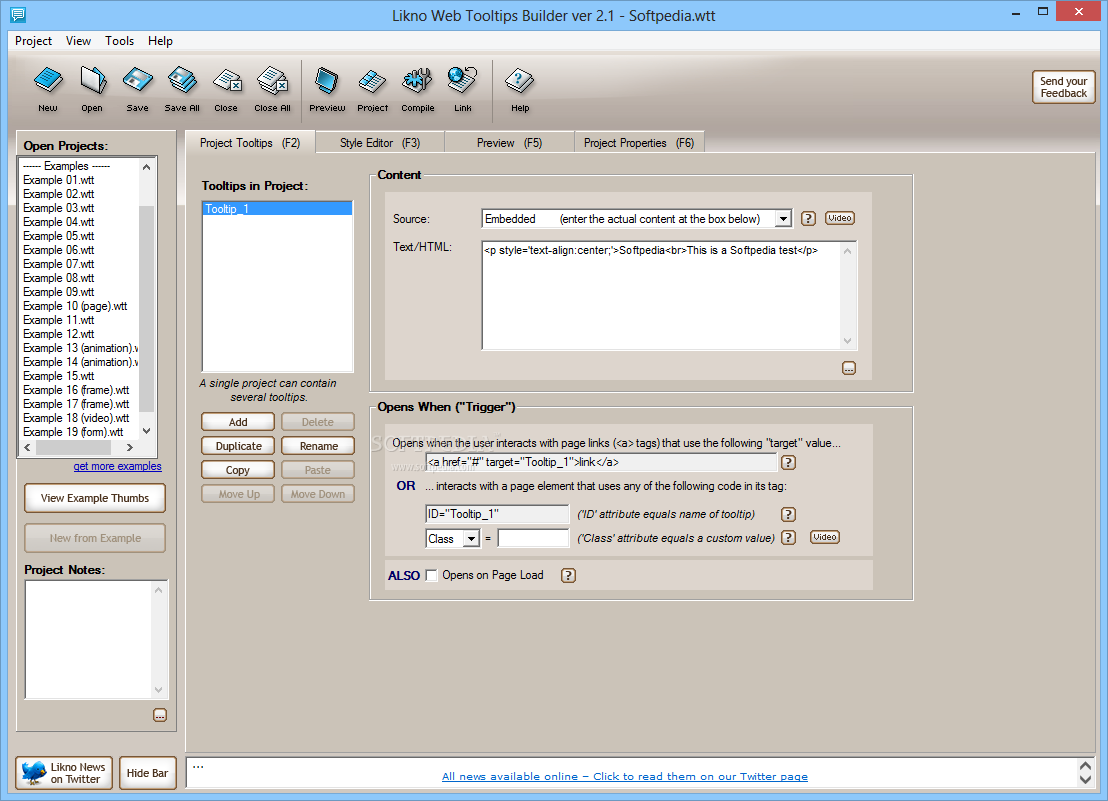Open the Help menu

pyautogui.click(x=160, y=41)
